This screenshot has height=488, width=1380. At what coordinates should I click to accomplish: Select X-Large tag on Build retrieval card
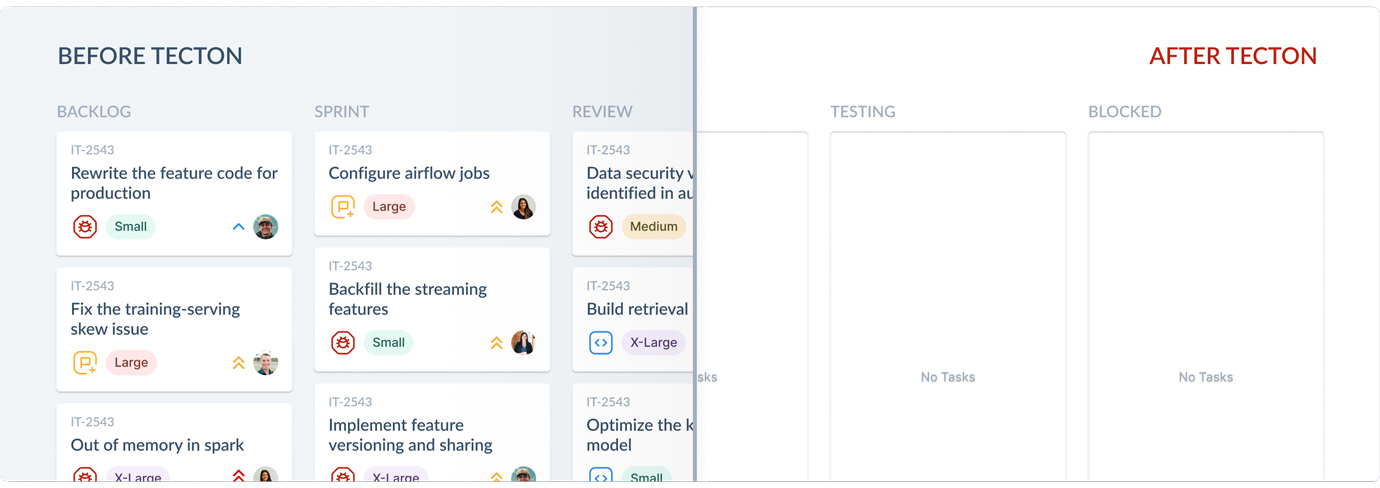point(654,343)
